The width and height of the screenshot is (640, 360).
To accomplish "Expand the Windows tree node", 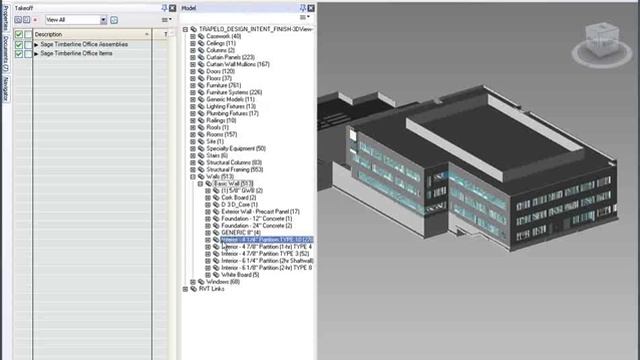I will [193, 282].
